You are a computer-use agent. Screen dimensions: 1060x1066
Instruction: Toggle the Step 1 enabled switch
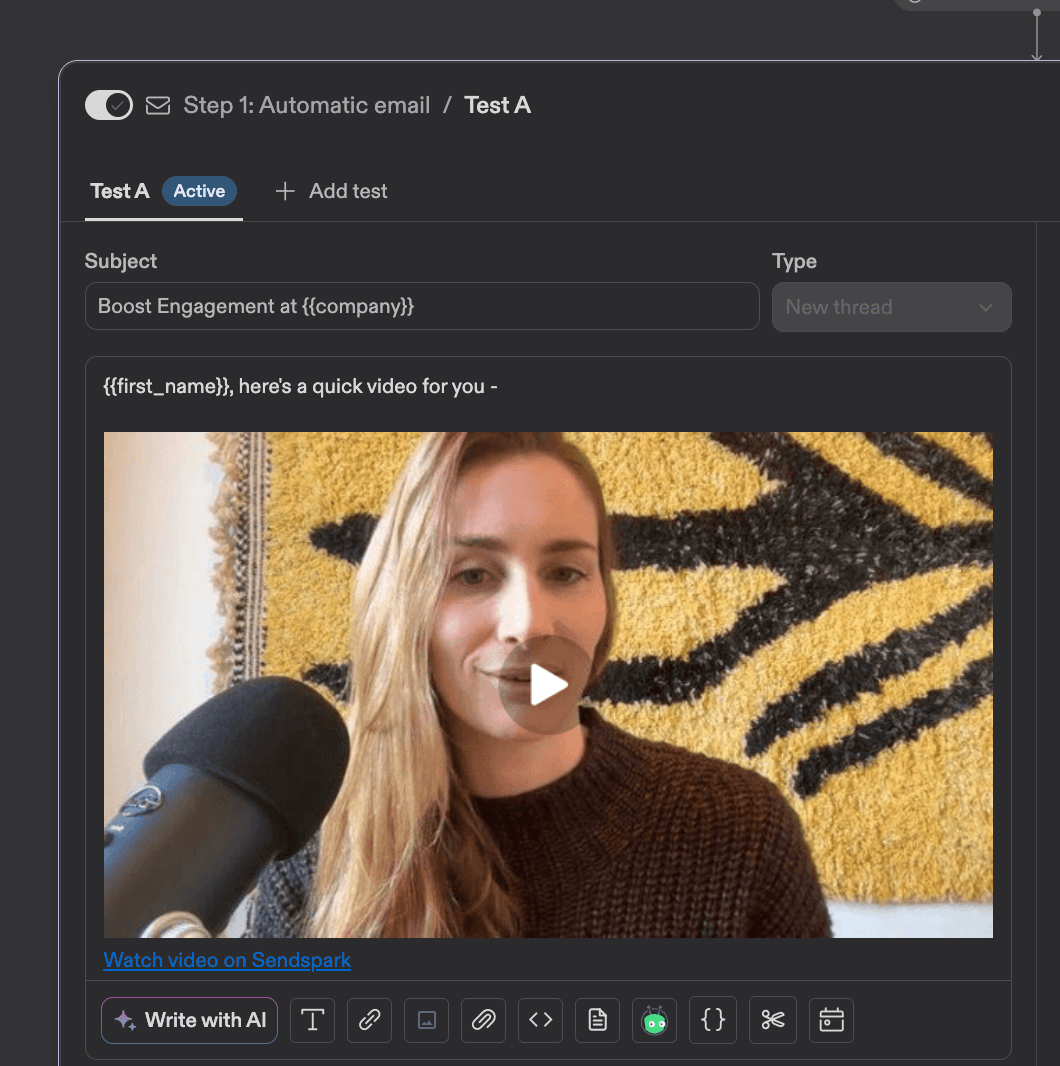tap(109, 105)
